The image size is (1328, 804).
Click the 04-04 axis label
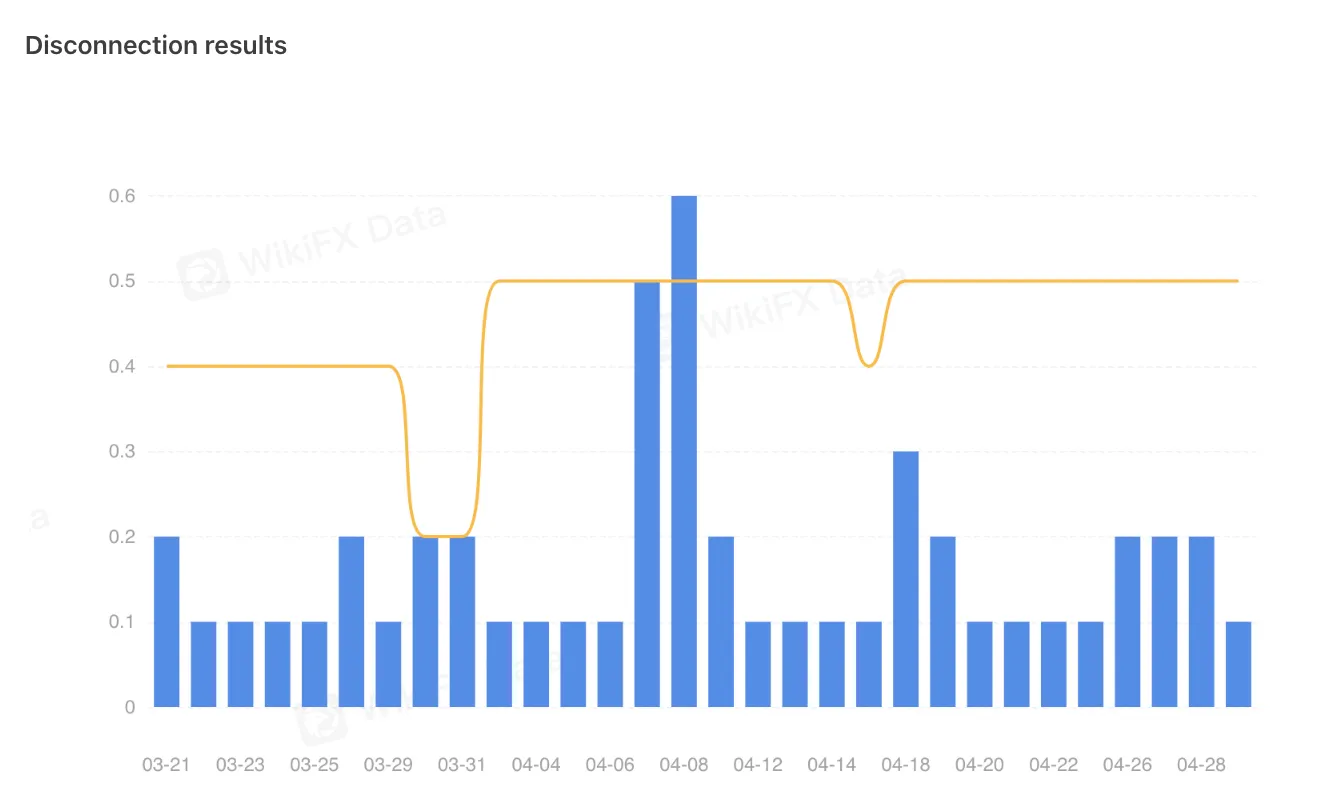536,765
